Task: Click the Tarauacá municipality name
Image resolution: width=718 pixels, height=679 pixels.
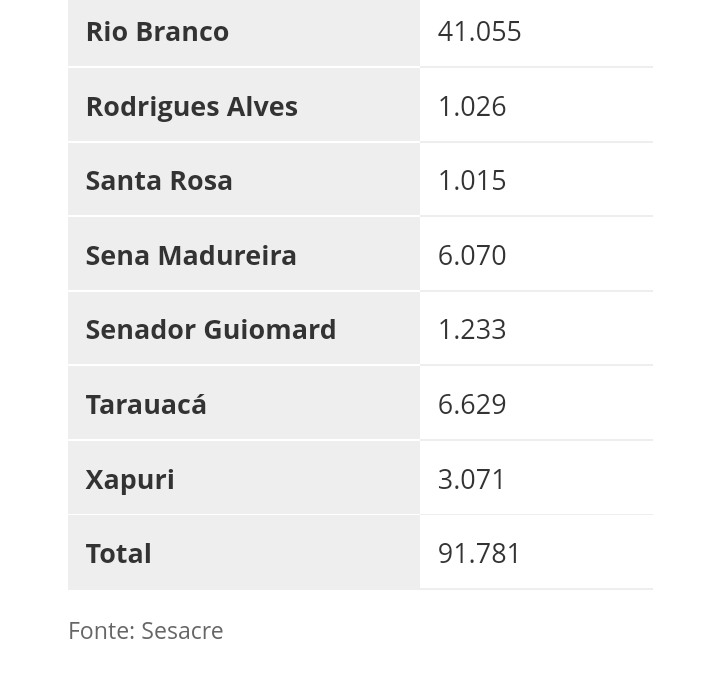Action: click(146, 404)
